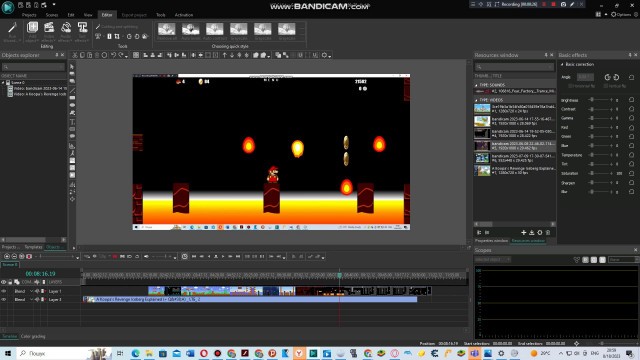The height and width of the screenshot is (360, 640).
Task: Apply the Remove all quick style
Action: click(167, 32)
